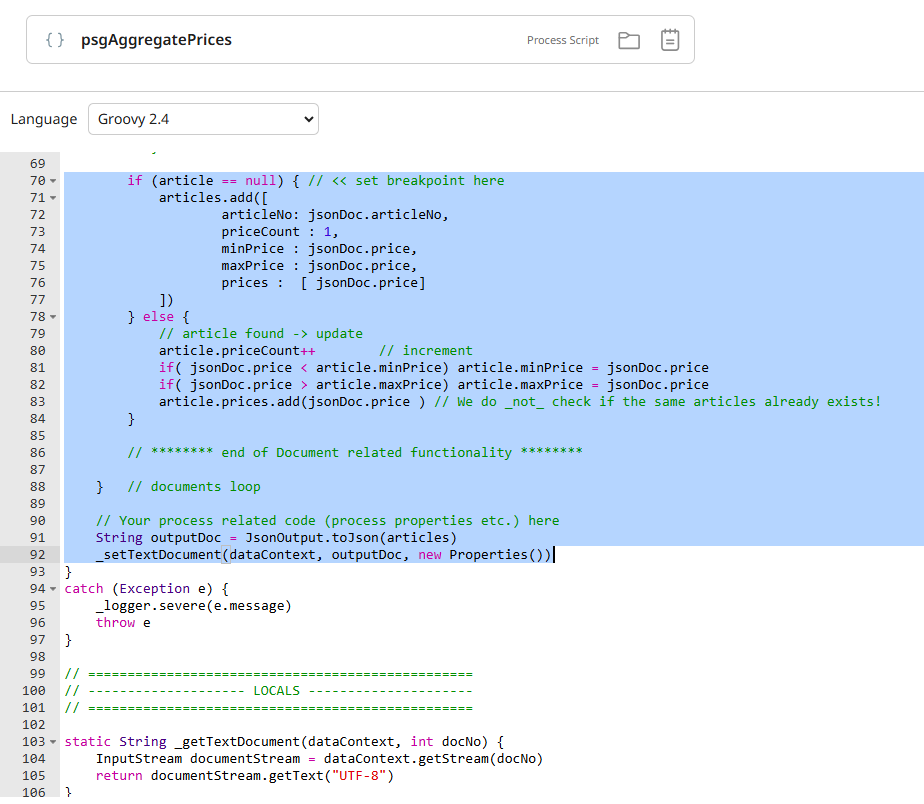Click the 'priceCount : 1,' line

coord(280,232)
